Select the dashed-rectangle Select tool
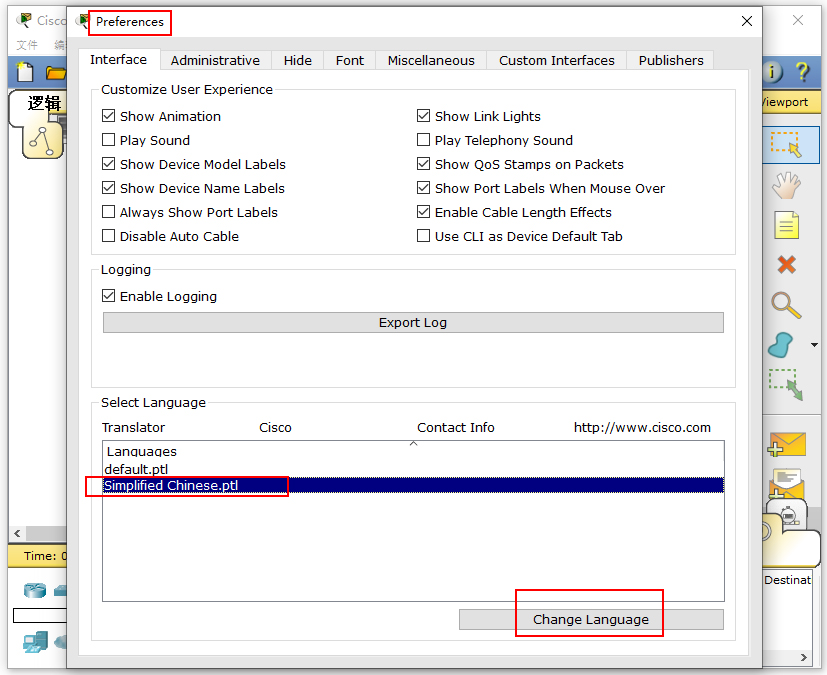 tap(786, 144)
